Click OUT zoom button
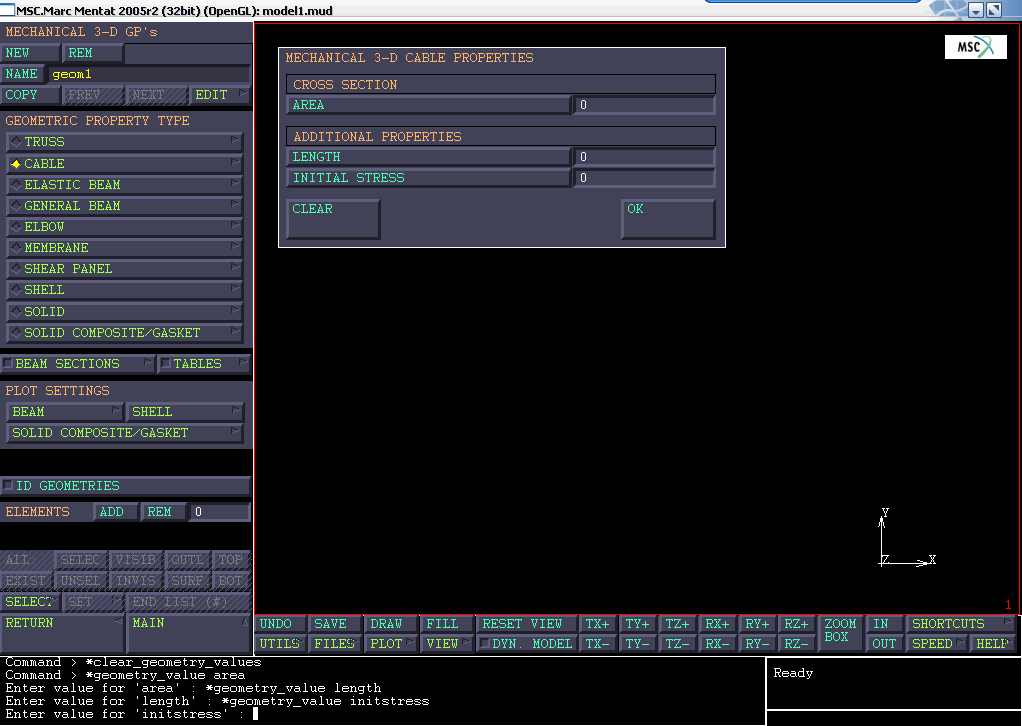The height and width of the screenshot is (726, 1022). pyautogui.click(x=885, y=644)
